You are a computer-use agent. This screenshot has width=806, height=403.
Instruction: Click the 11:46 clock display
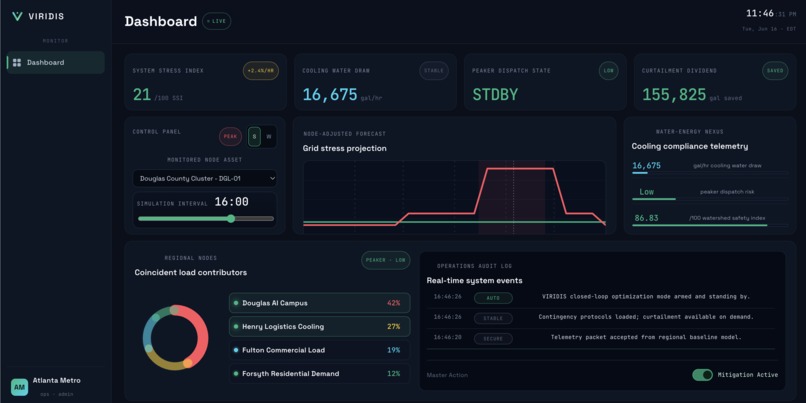point(760,13)
